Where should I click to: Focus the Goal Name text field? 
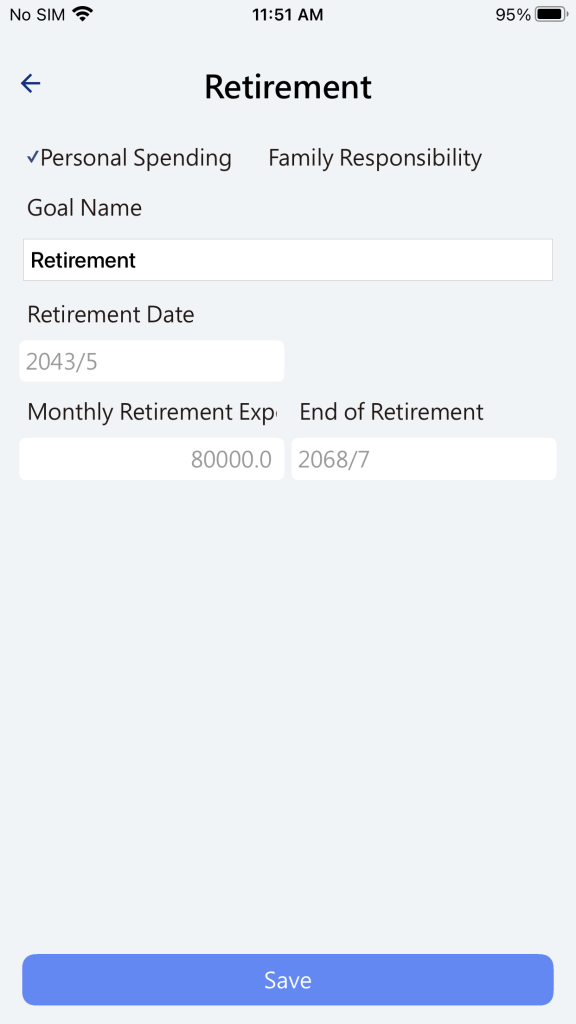coord(288,260)
